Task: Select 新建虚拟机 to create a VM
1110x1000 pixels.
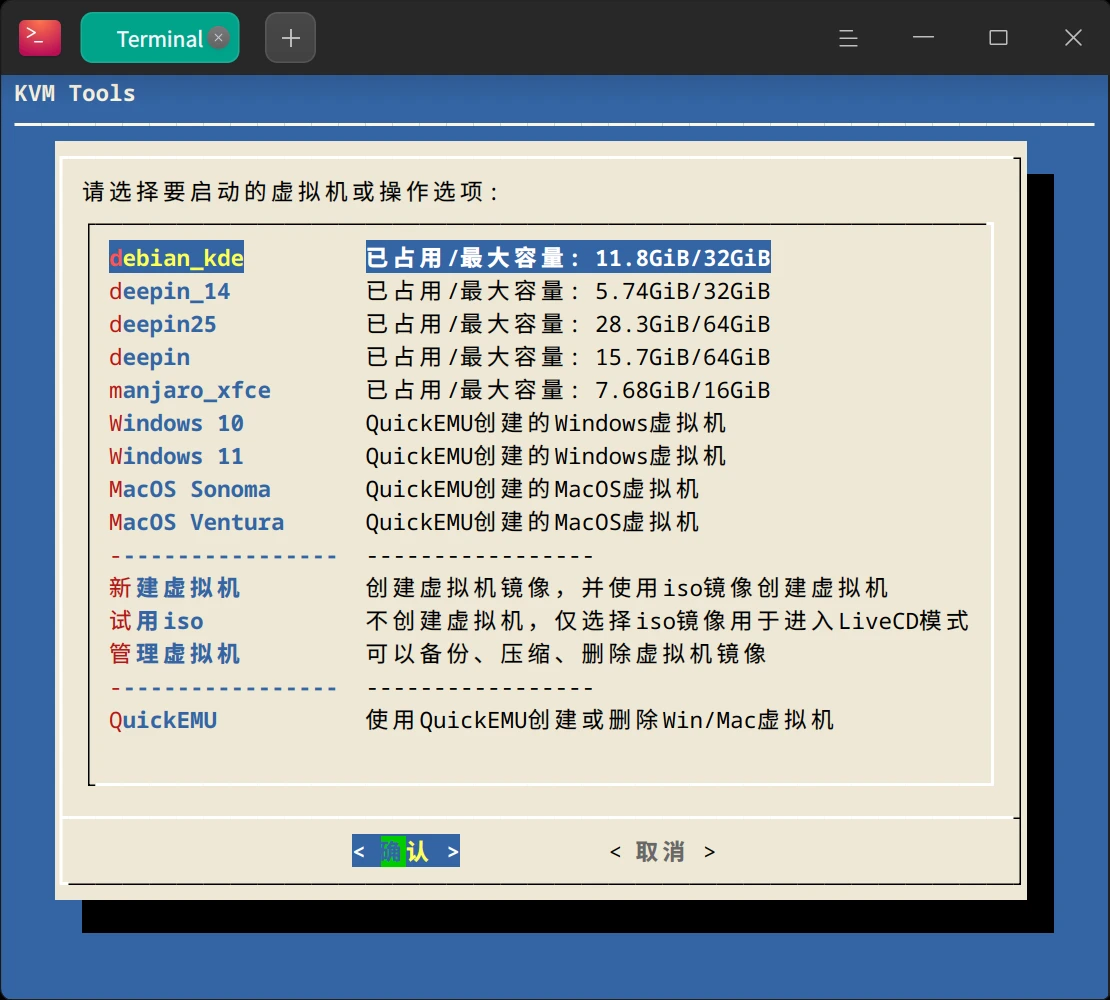Action: (174, 588)
